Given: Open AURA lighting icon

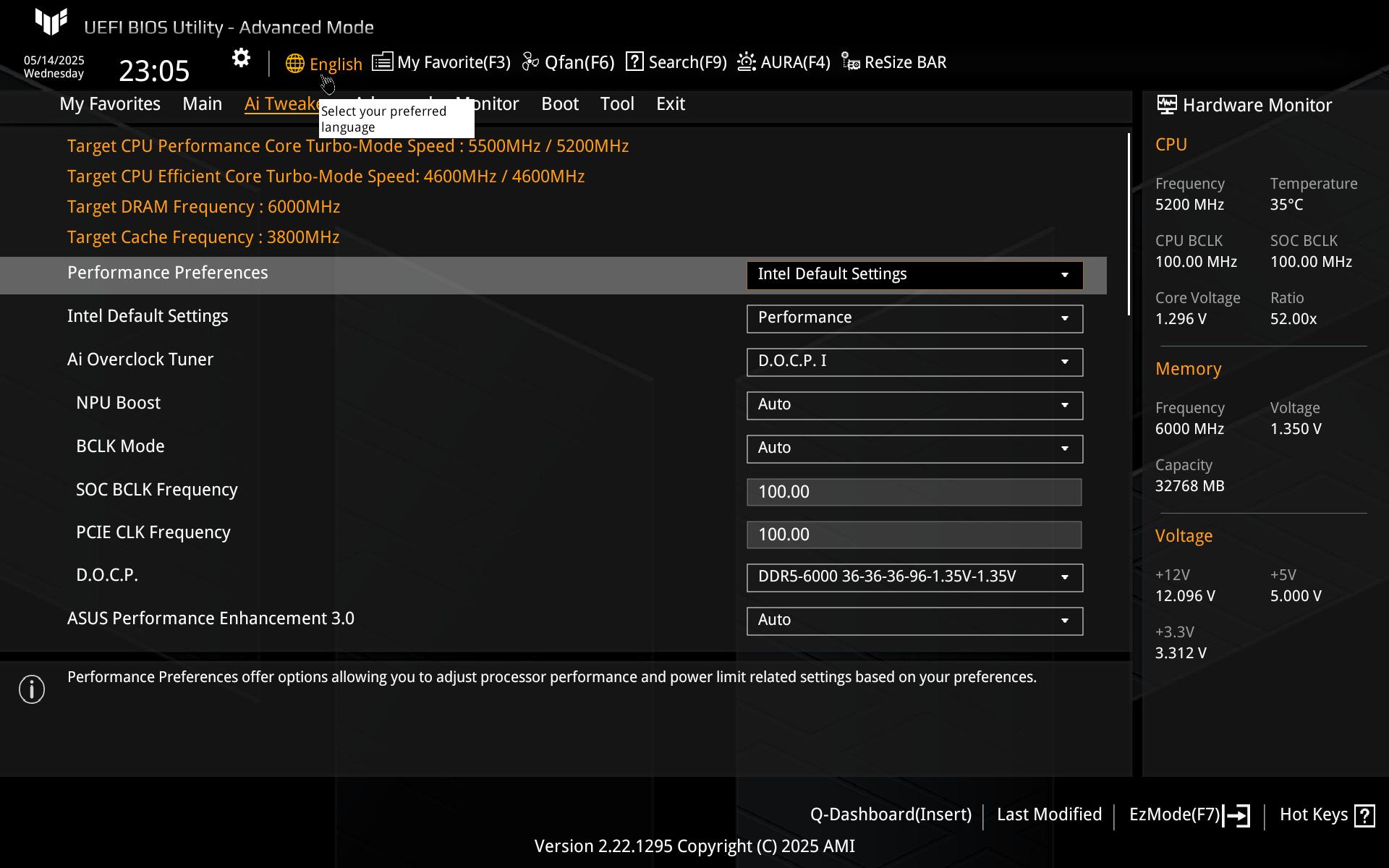Looking at the screenshot, I should pos(747,62).
